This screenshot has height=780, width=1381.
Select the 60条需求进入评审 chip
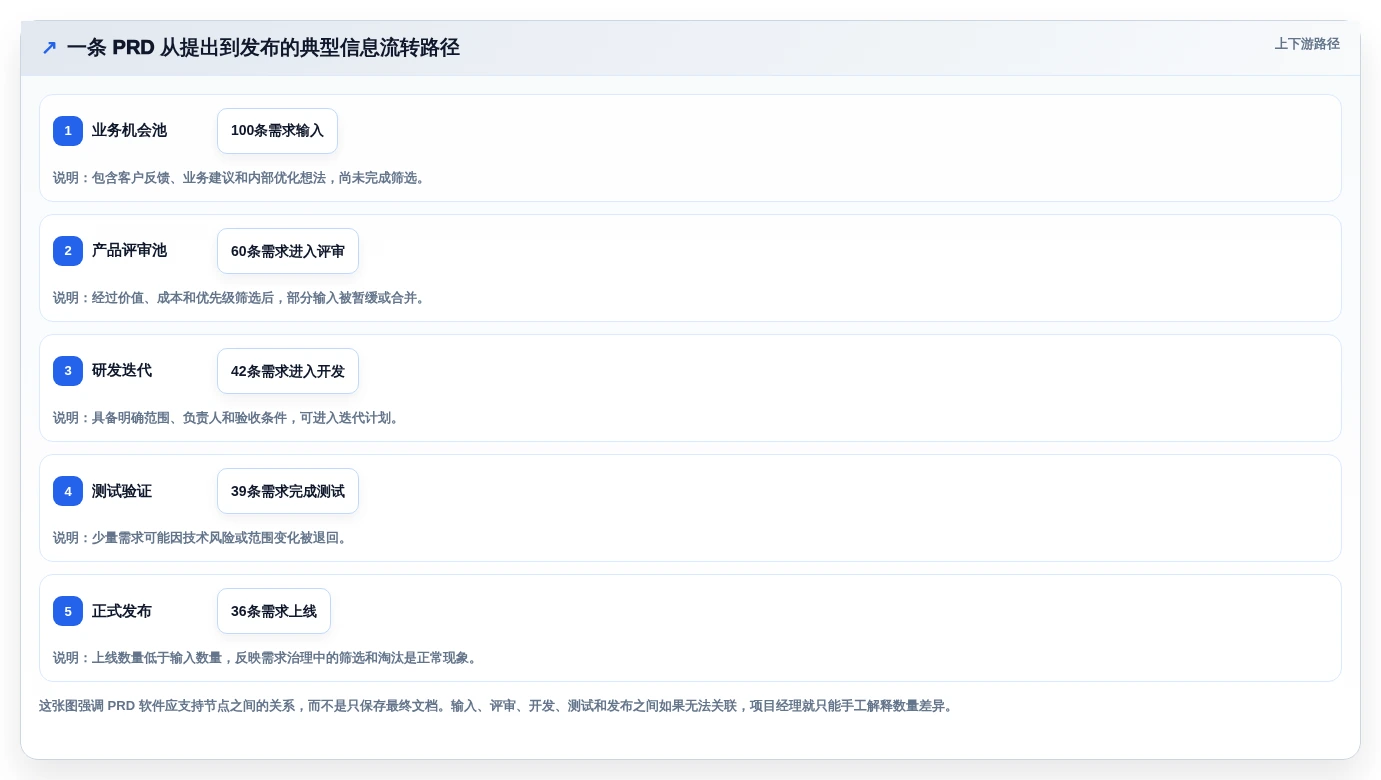pos(288,251)
